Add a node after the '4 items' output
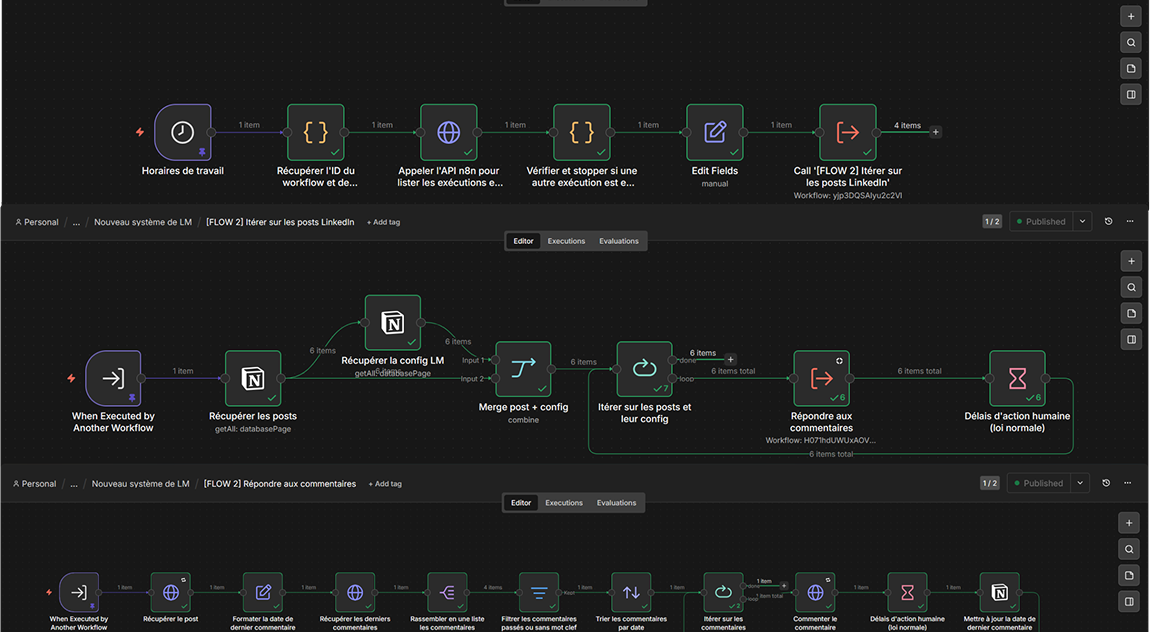1150x632 pixels. pos(935,132)
